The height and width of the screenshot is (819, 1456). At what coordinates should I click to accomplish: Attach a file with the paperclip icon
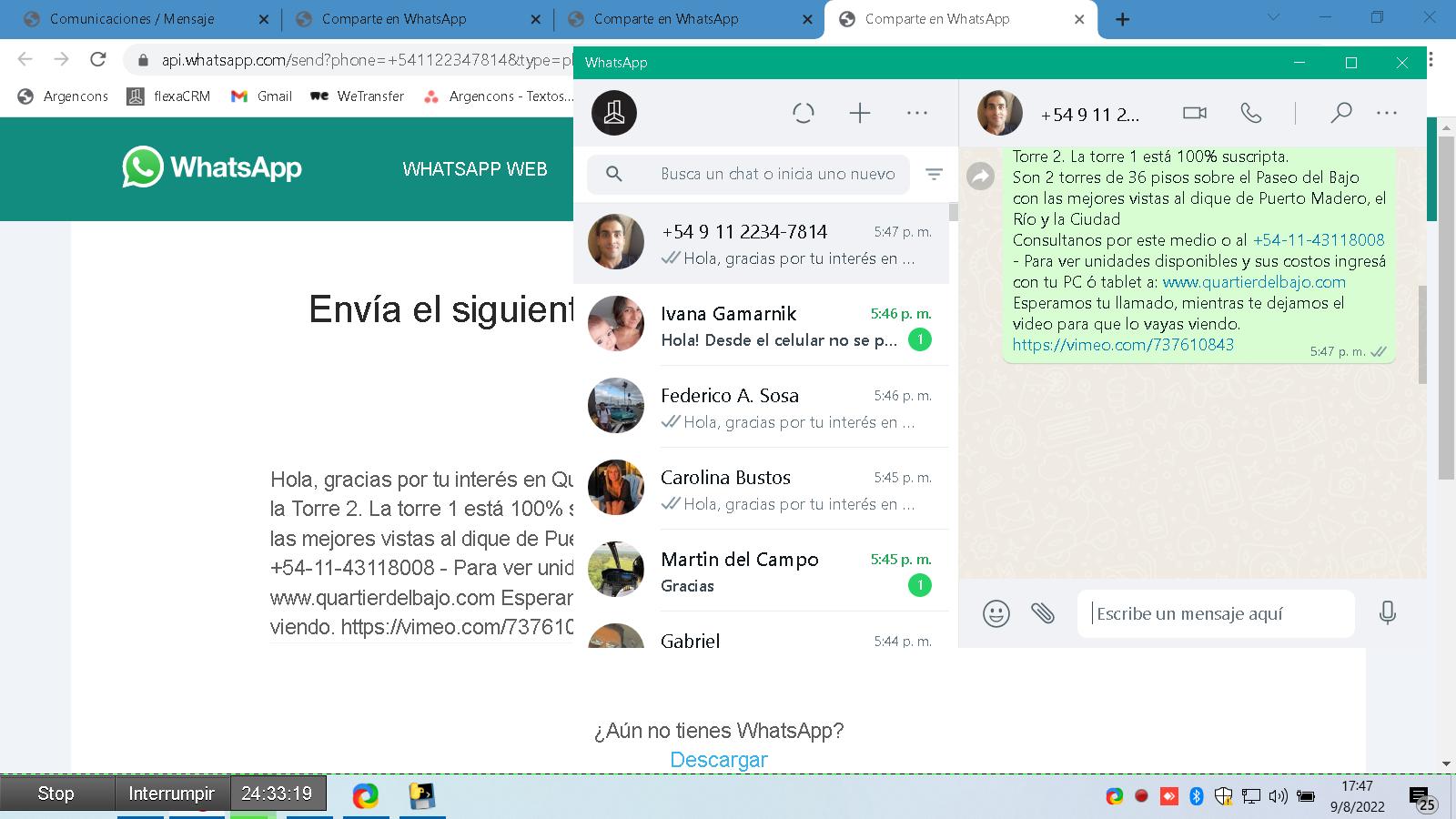[1043, 613]
